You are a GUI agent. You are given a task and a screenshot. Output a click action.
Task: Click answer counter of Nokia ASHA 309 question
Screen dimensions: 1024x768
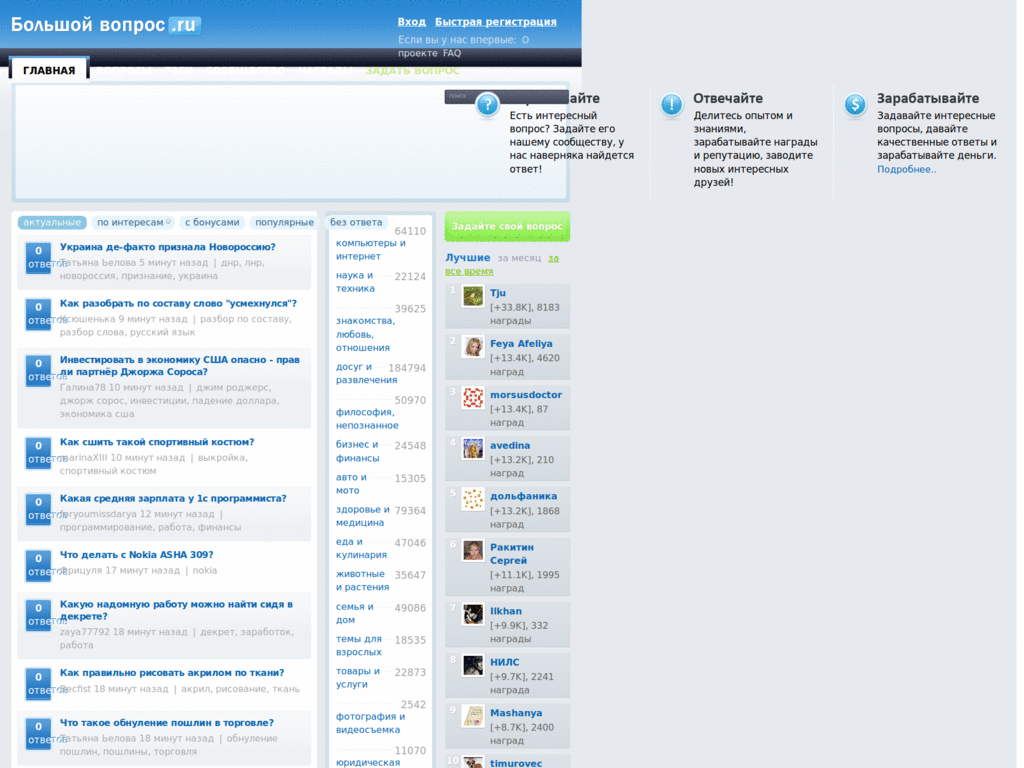coord(39,565)
